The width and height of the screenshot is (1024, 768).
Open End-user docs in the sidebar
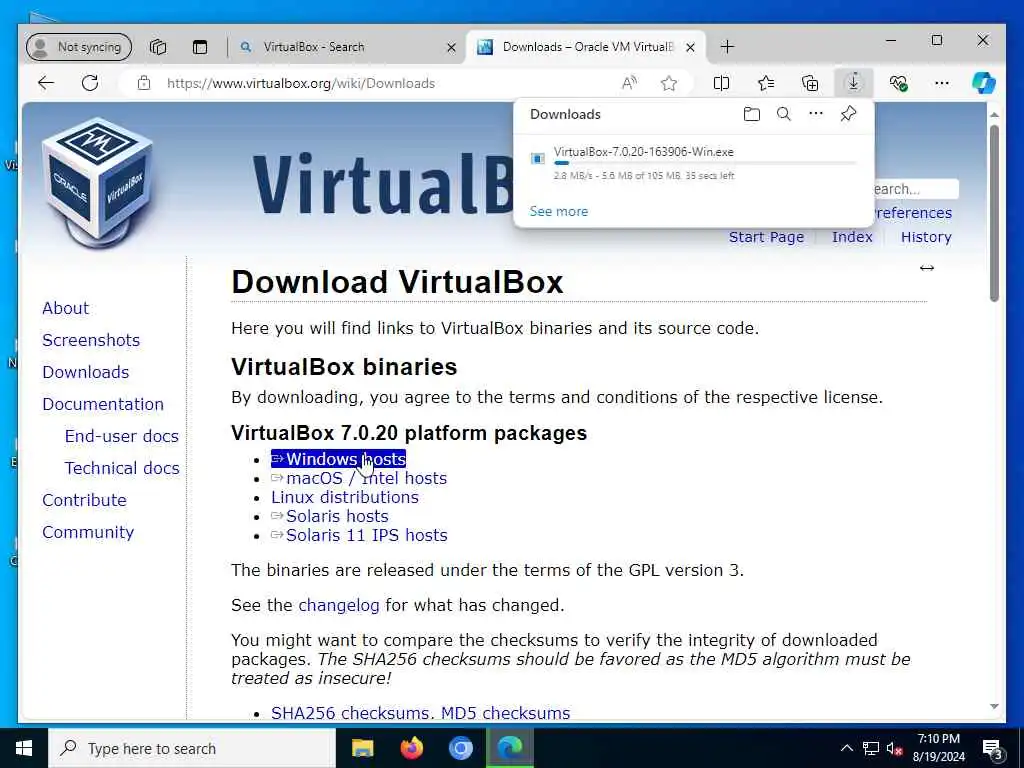point(121,436)
